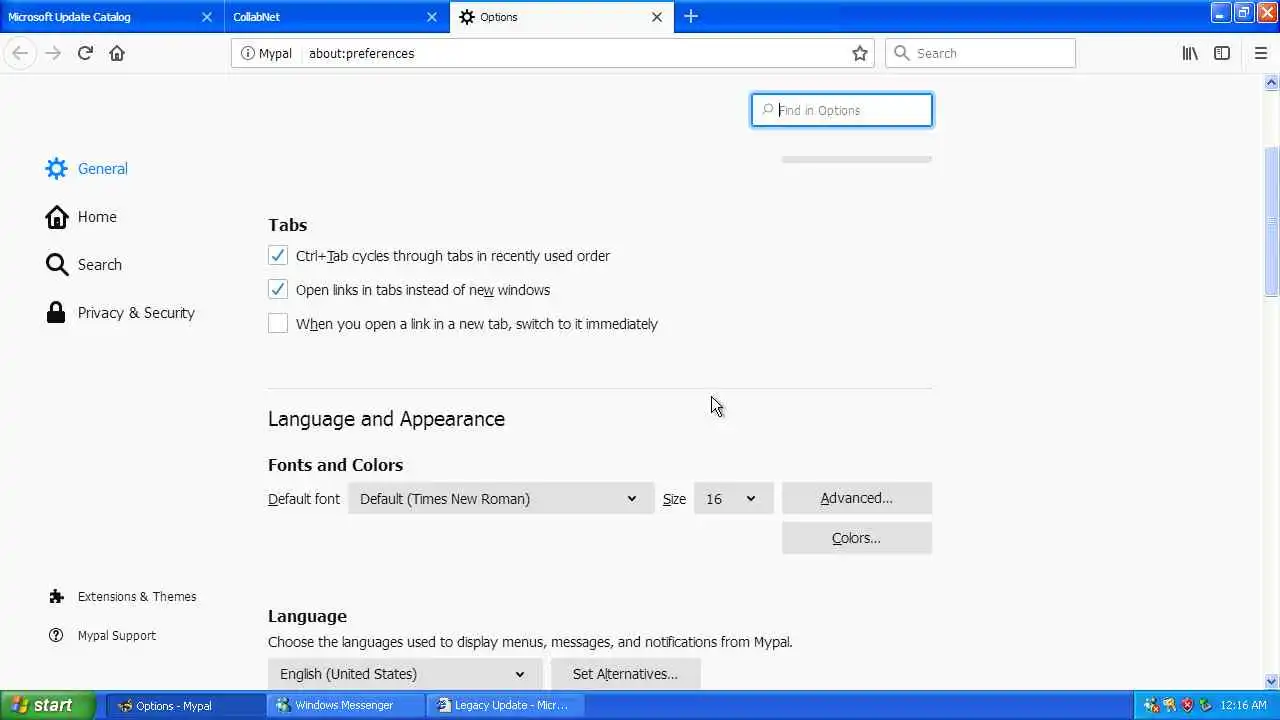
Task: Click the 12:16 AM system clock
Action: (x=1243, y=705)
